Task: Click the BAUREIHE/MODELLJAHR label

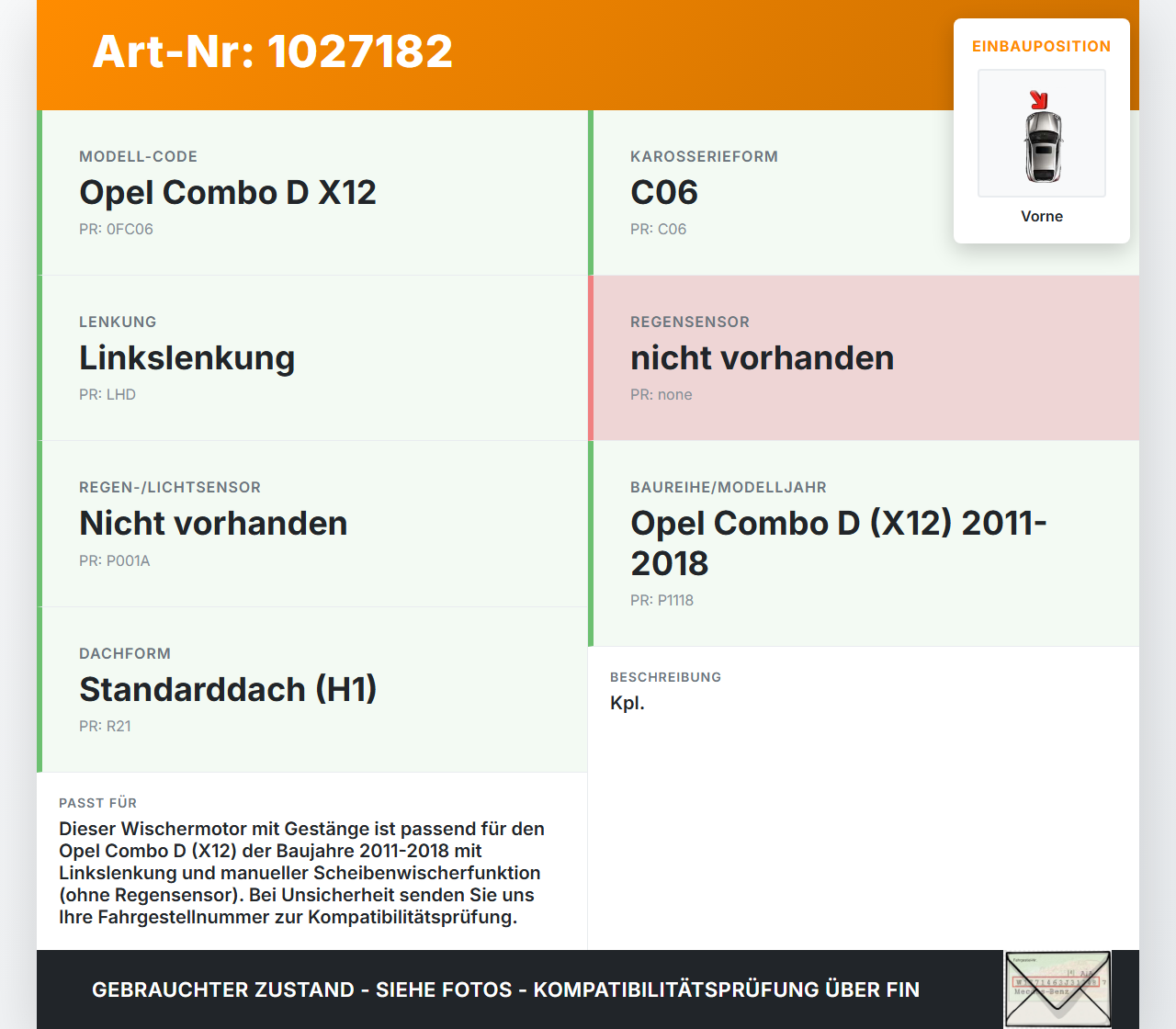Action: click(729, 487)
